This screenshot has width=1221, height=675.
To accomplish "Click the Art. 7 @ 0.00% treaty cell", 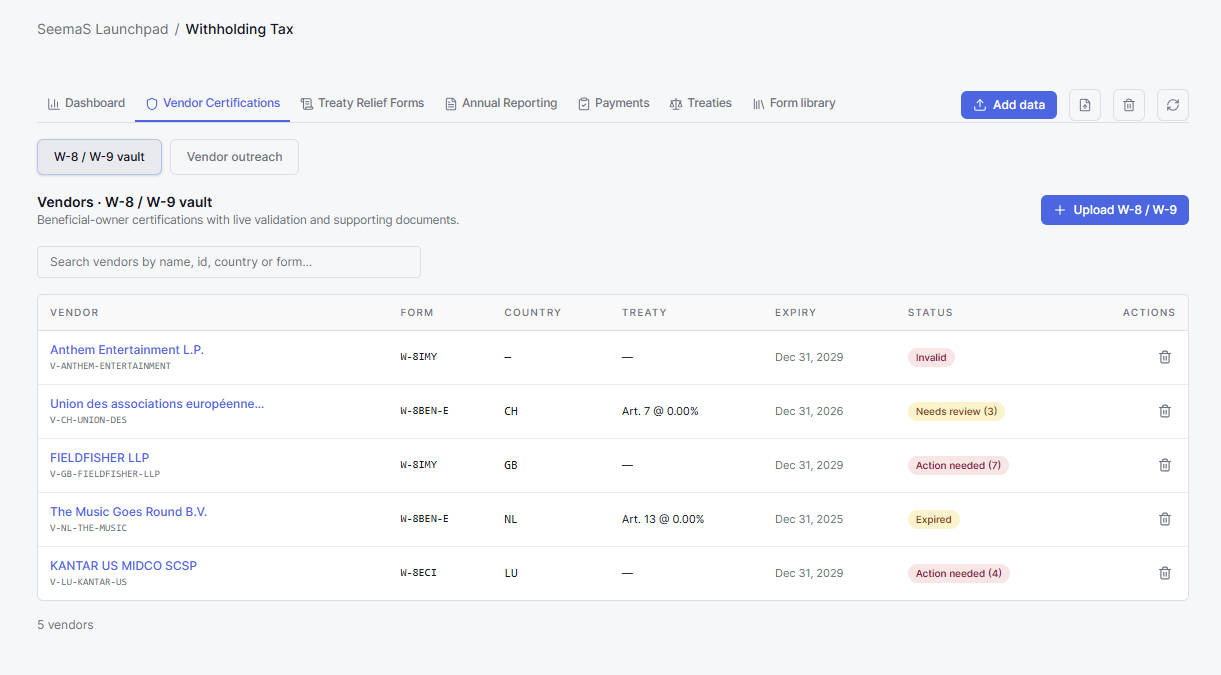I will [660, 411].
